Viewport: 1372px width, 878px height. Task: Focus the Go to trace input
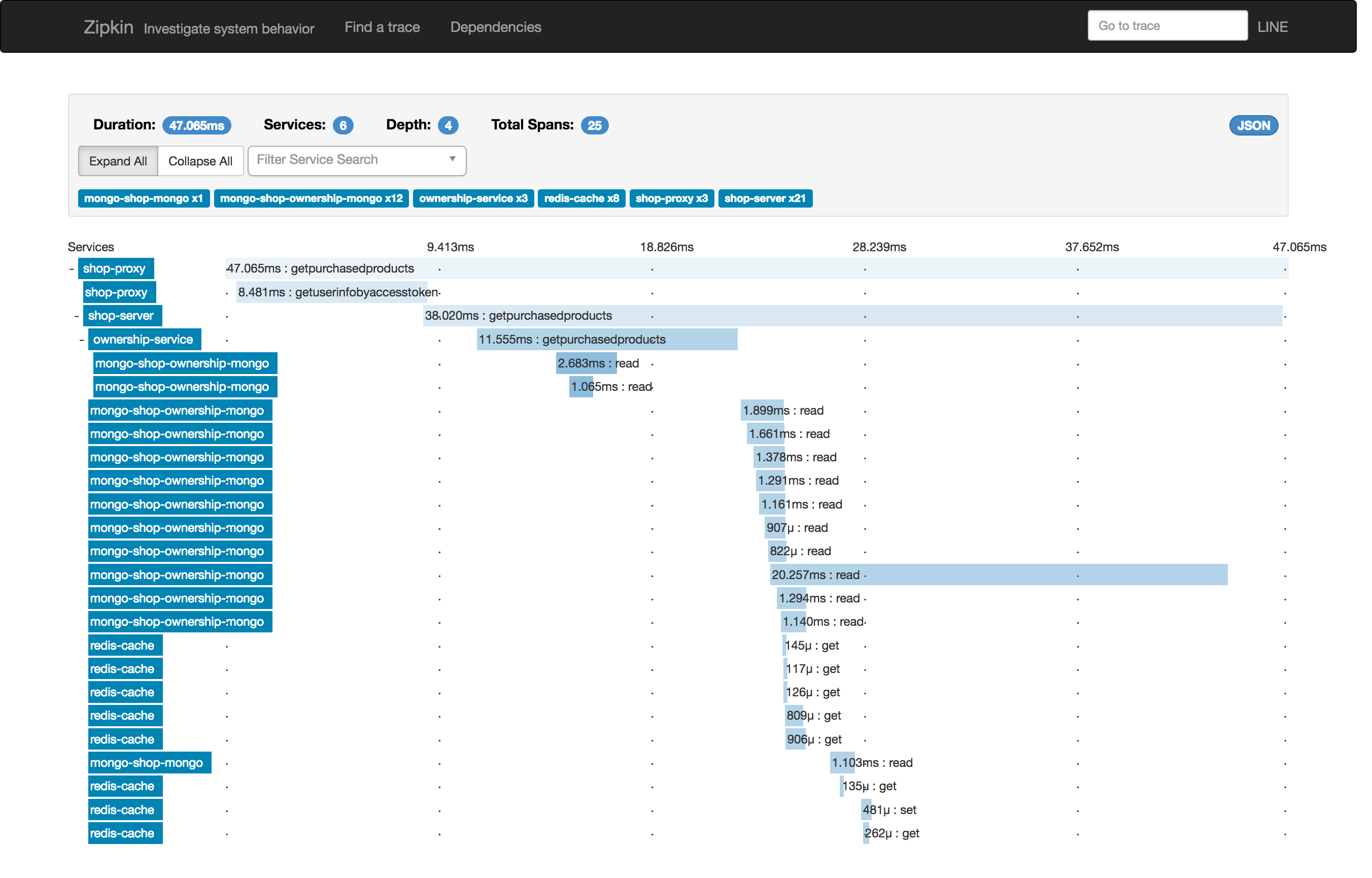(1167, 26)
